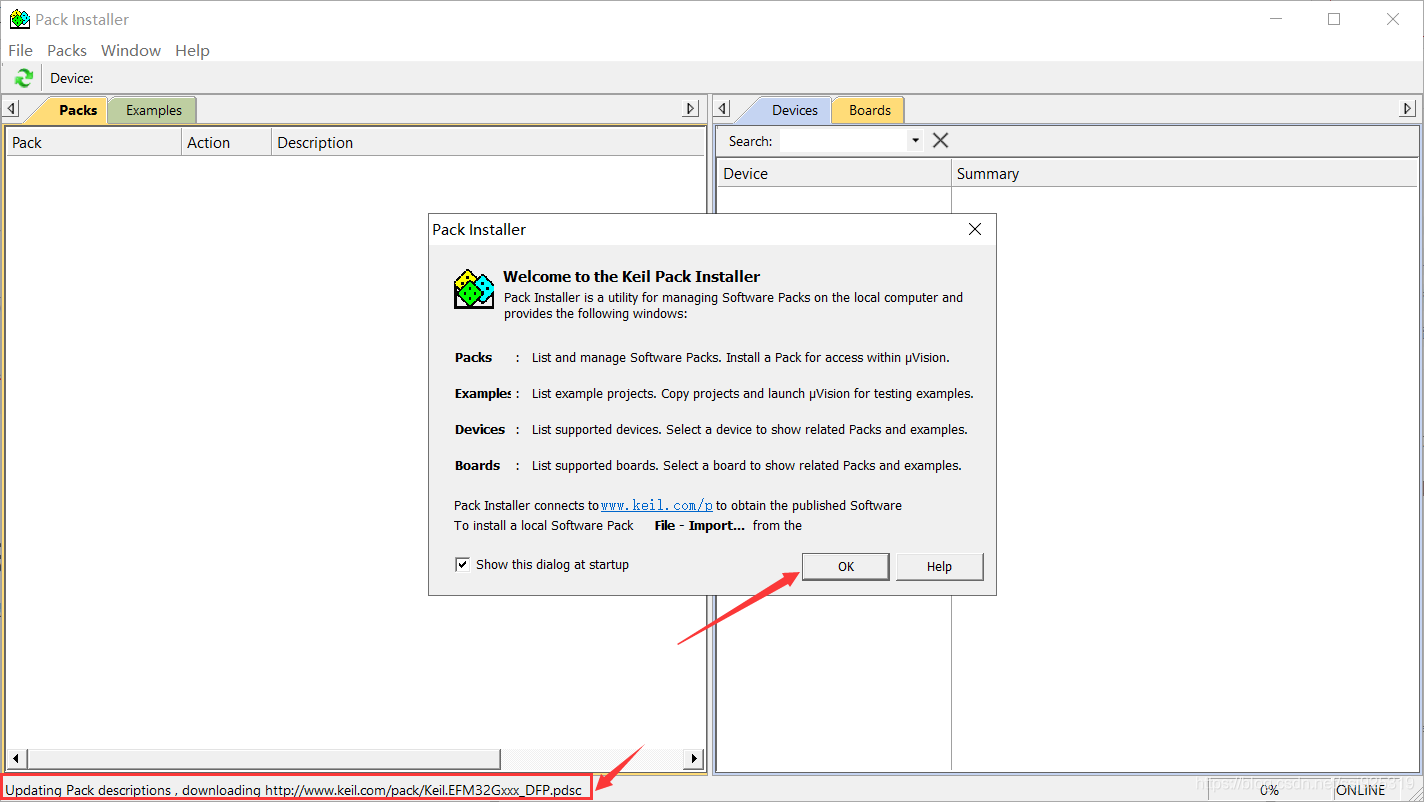Viewport: 1424px width, 802px height.
Task: Click right scroll arrow of Packs pane scrollbar
Action: coord(696,759)
